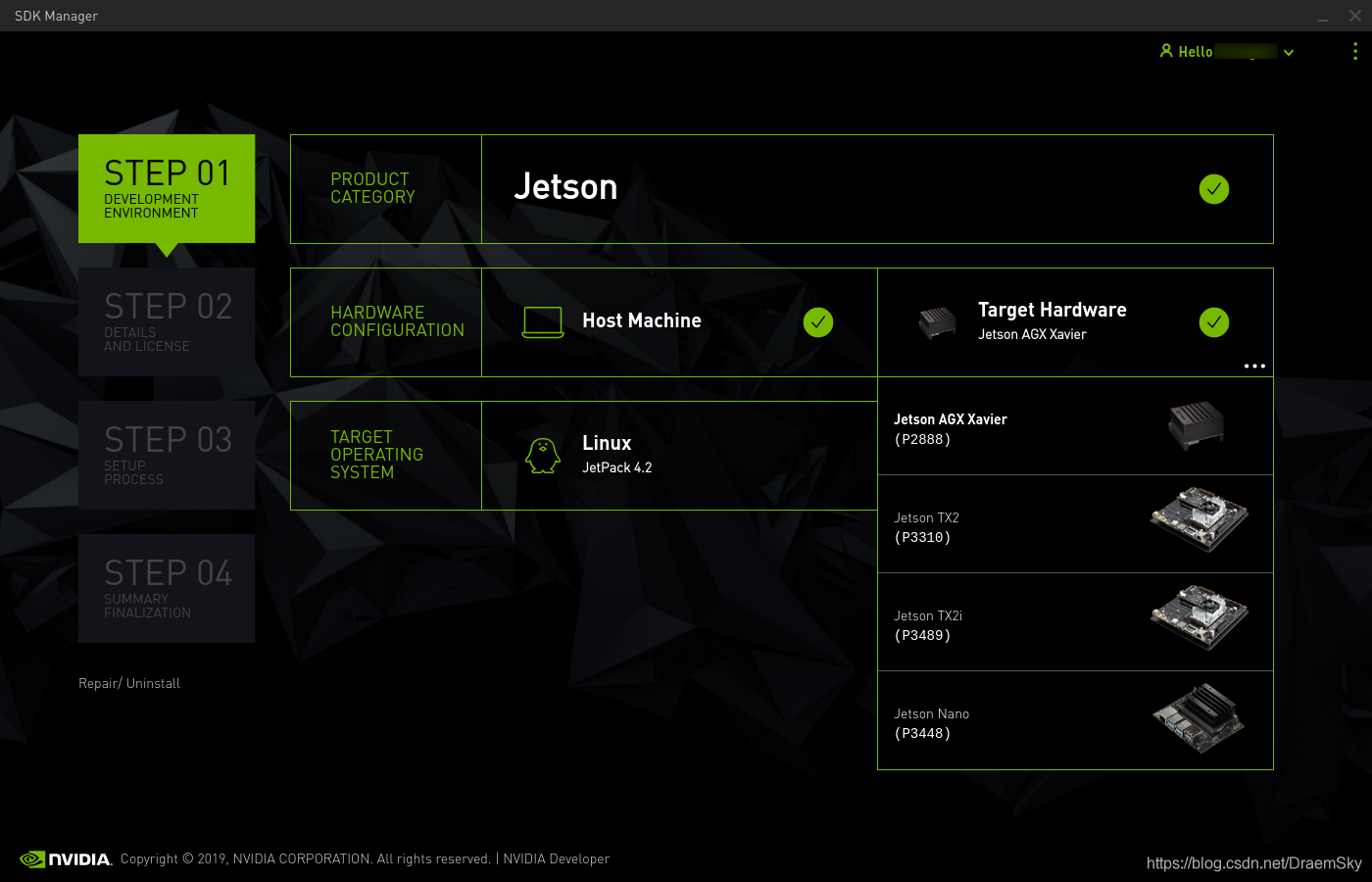
Task: Click the user profile icon next to Hello
Action: [x=1166, y=50]
